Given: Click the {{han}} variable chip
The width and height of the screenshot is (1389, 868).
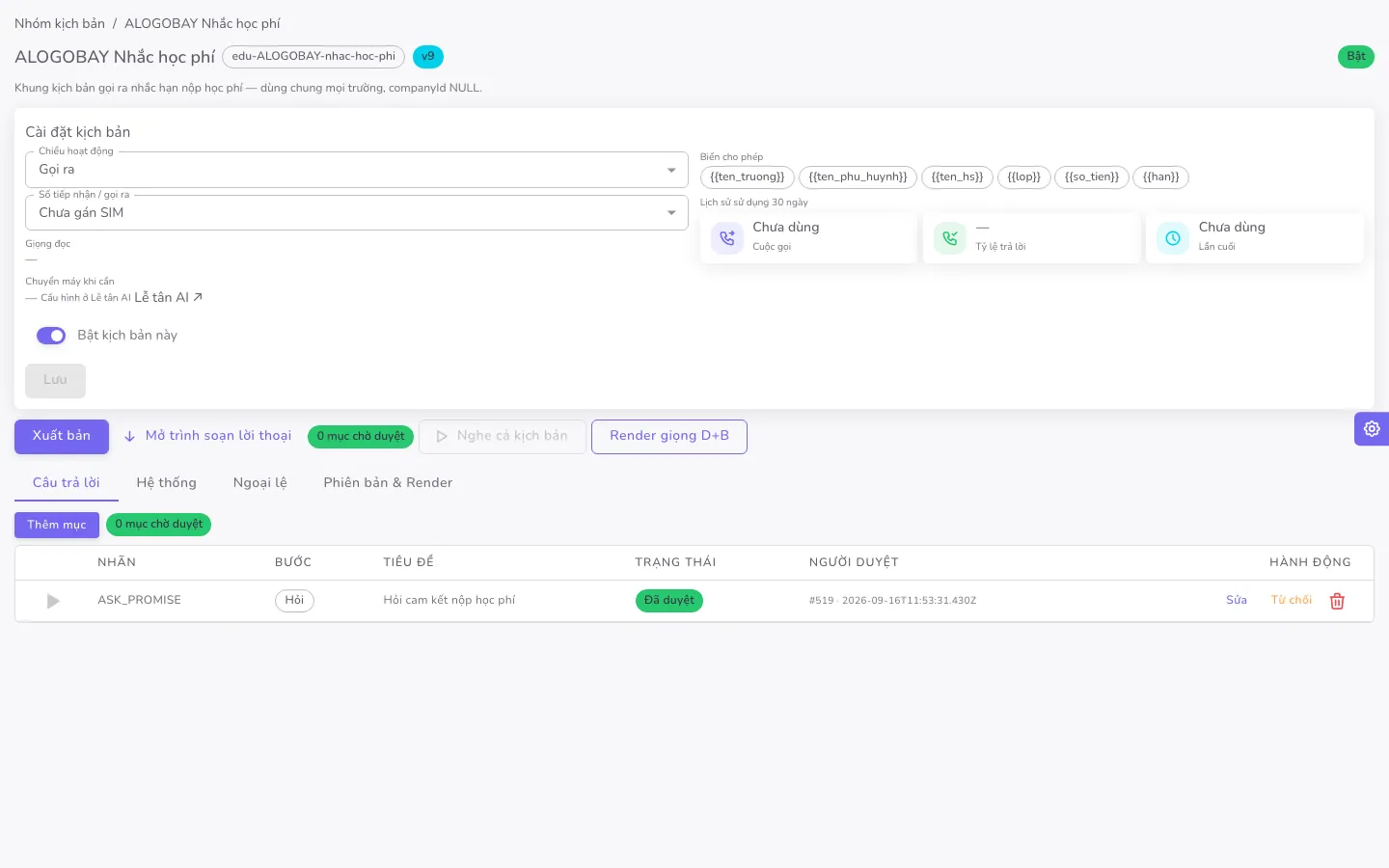Looking at the screenshot, I should tap(1161, 177).
